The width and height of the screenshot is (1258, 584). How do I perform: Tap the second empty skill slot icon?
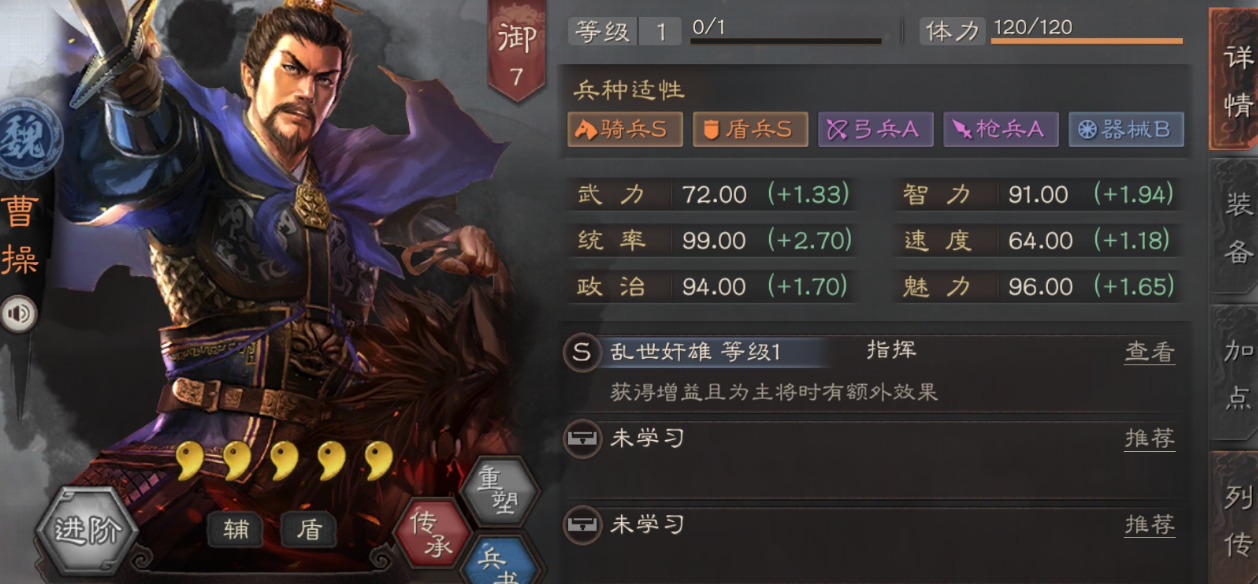[x=582, y=524]
